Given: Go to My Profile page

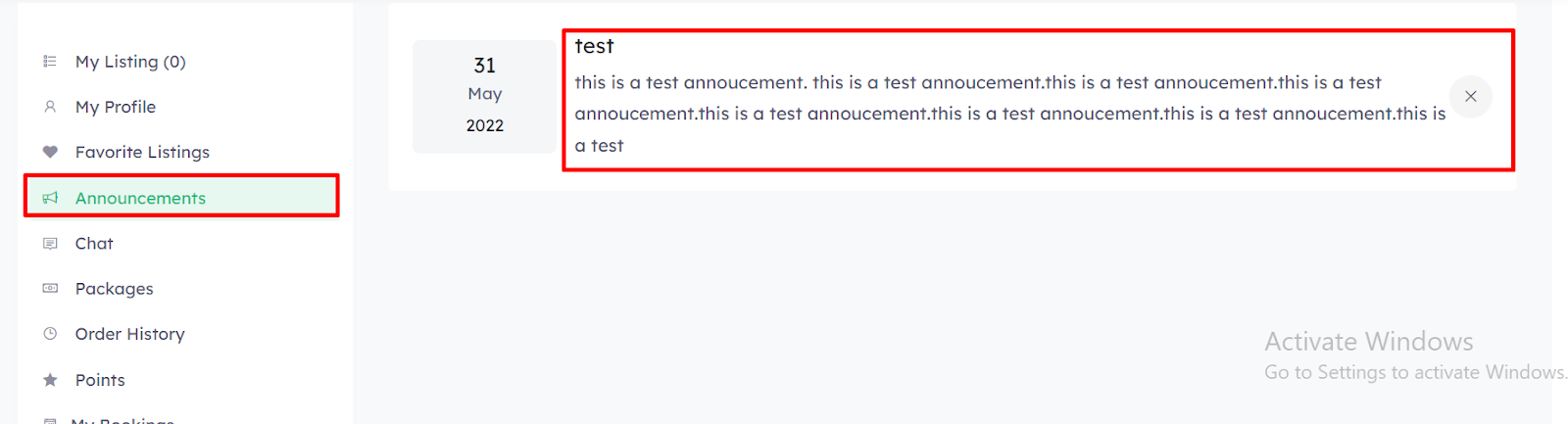Looking at the screenshot, I should 182,107.
